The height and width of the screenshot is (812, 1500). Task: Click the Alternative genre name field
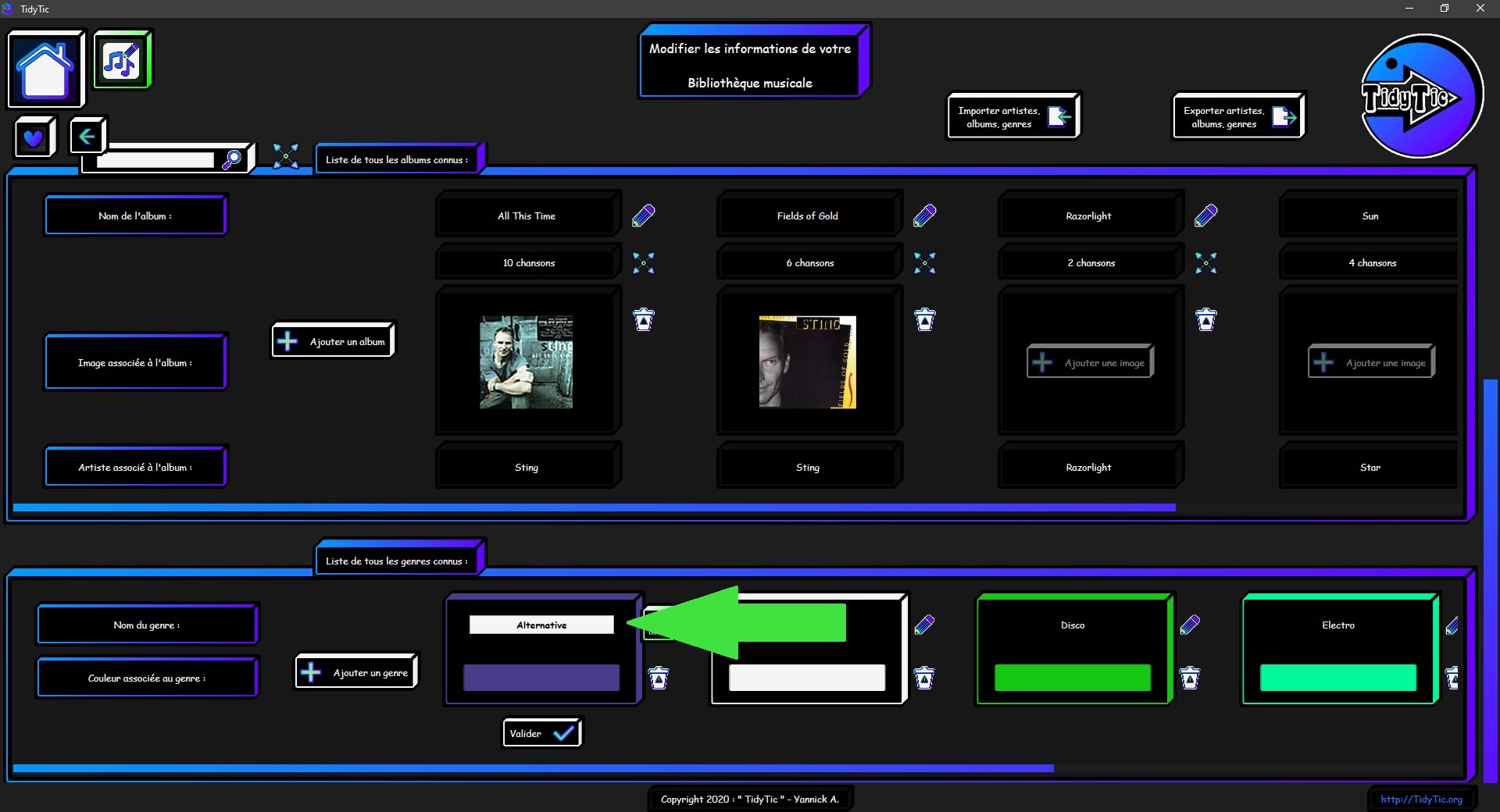point(541,625)
